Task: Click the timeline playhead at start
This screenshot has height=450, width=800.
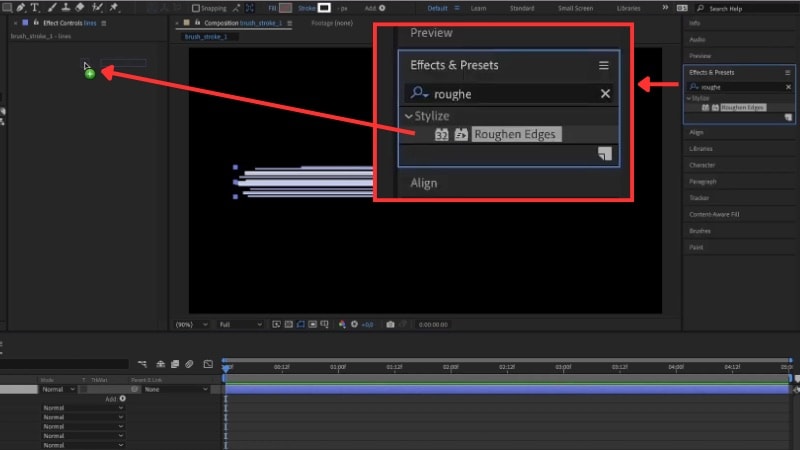Action: click(225, 367)
